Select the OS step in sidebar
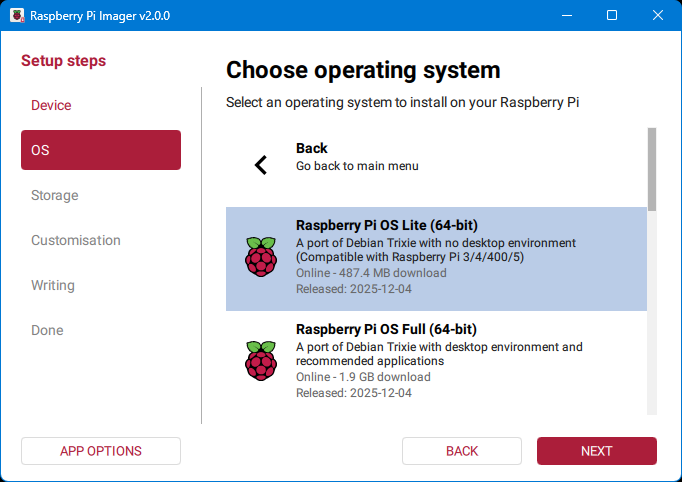Screen dimensions: 682x482 click(100, 150)
